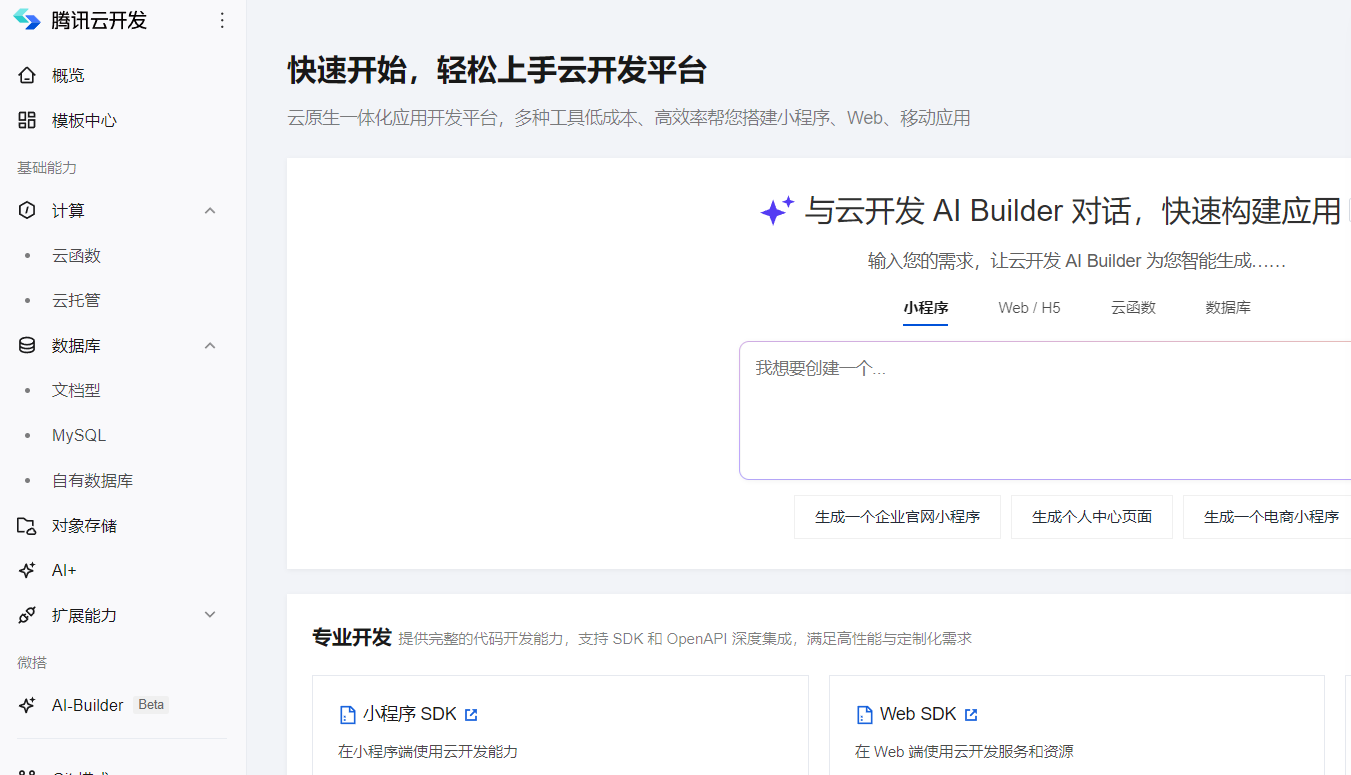Switch to the 小程序 tab
The width and height of the screenshot is (1351, 775).
point(925,308)
